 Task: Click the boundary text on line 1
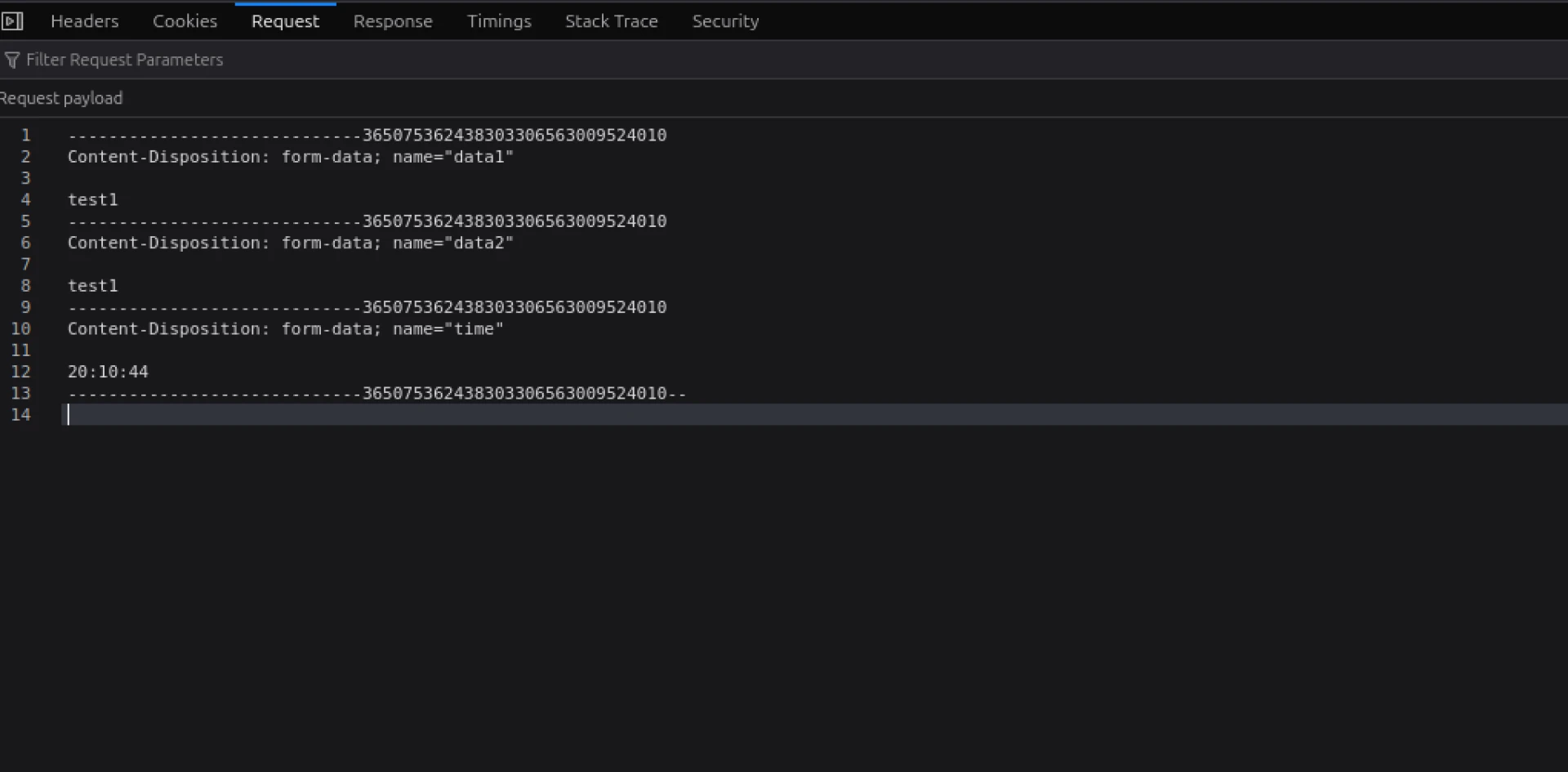[367, 136]
